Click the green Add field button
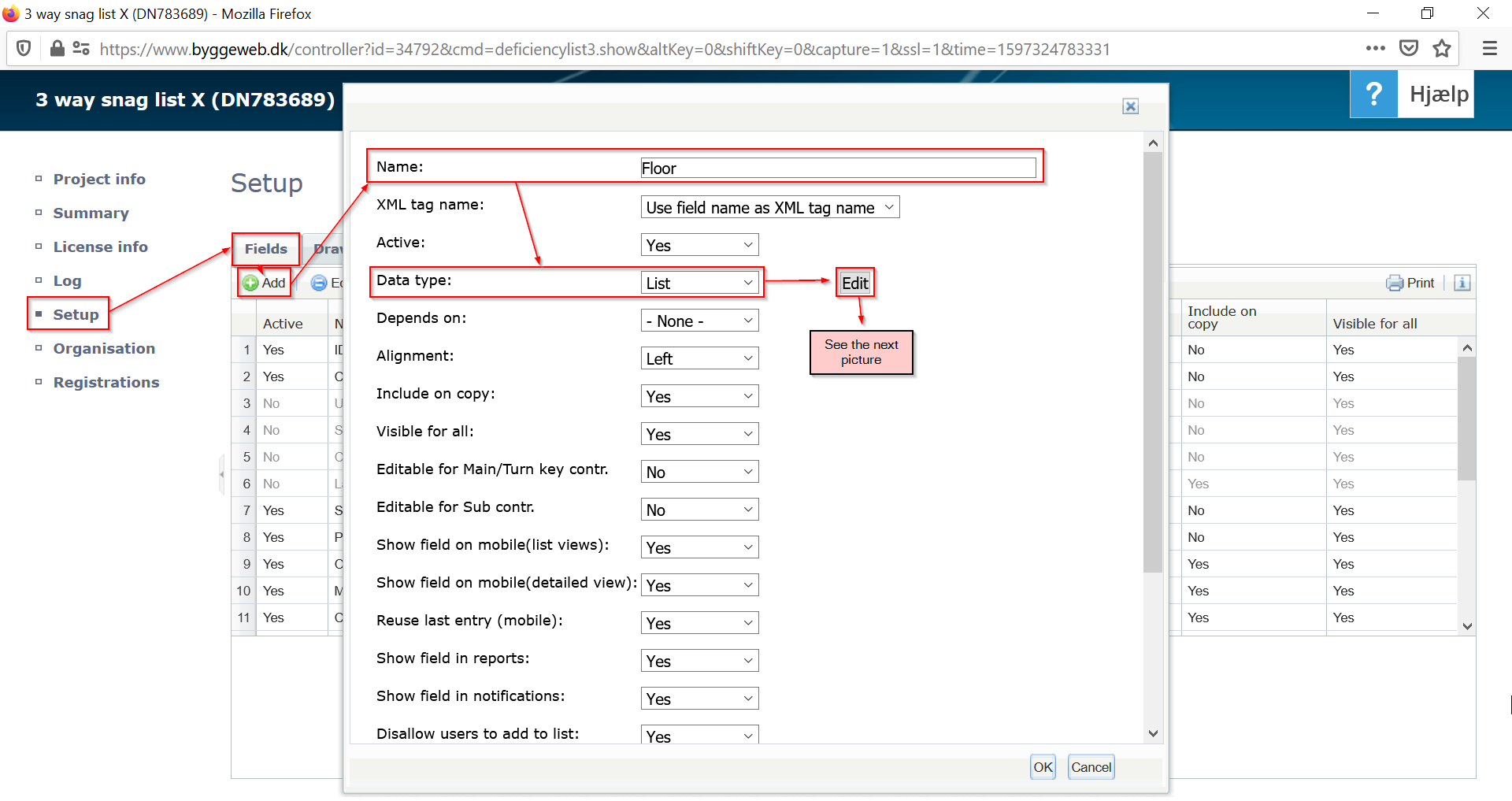1512x801 pixels. (x=265, y=283)
